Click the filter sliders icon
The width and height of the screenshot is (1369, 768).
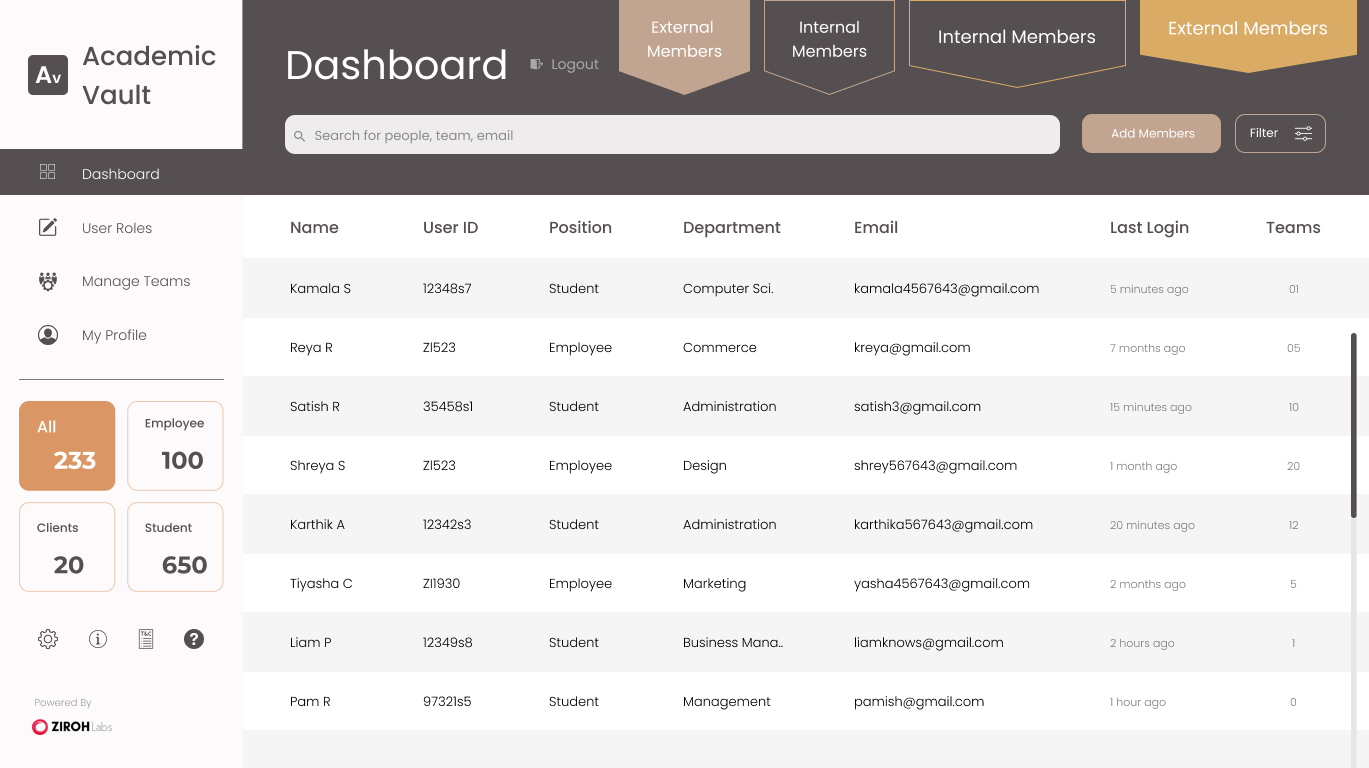click(x=1304, y=133)
